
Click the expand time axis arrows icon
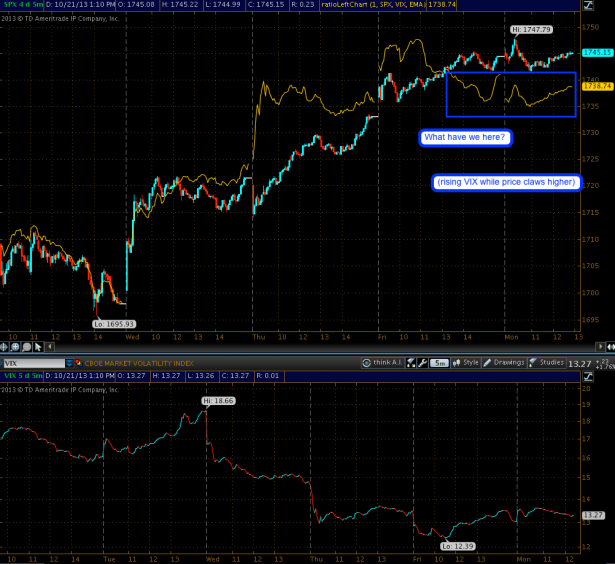[x=611, y=347]
